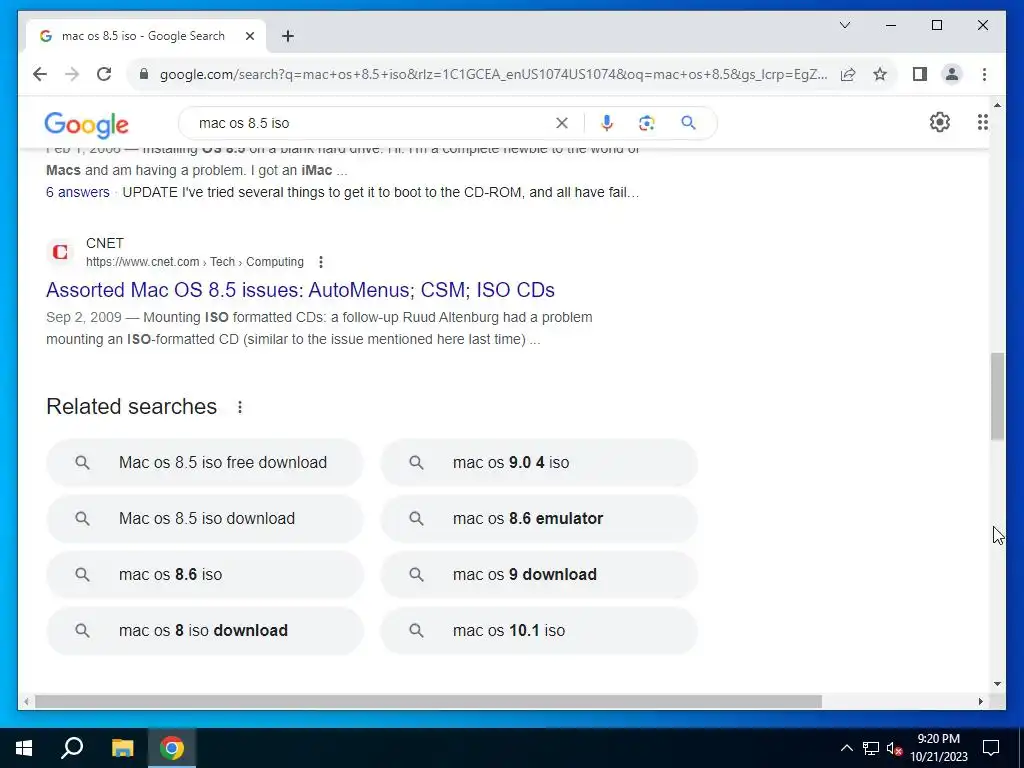Start a voice search with the microphone
The width and height of the screenshot is (1024, 768).
pos(607,123)
